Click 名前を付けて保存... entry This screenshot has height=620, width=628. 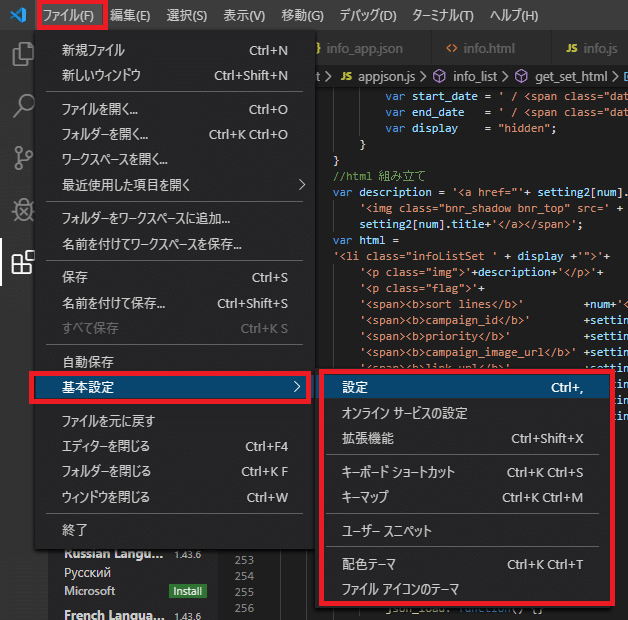click(175, 303)
